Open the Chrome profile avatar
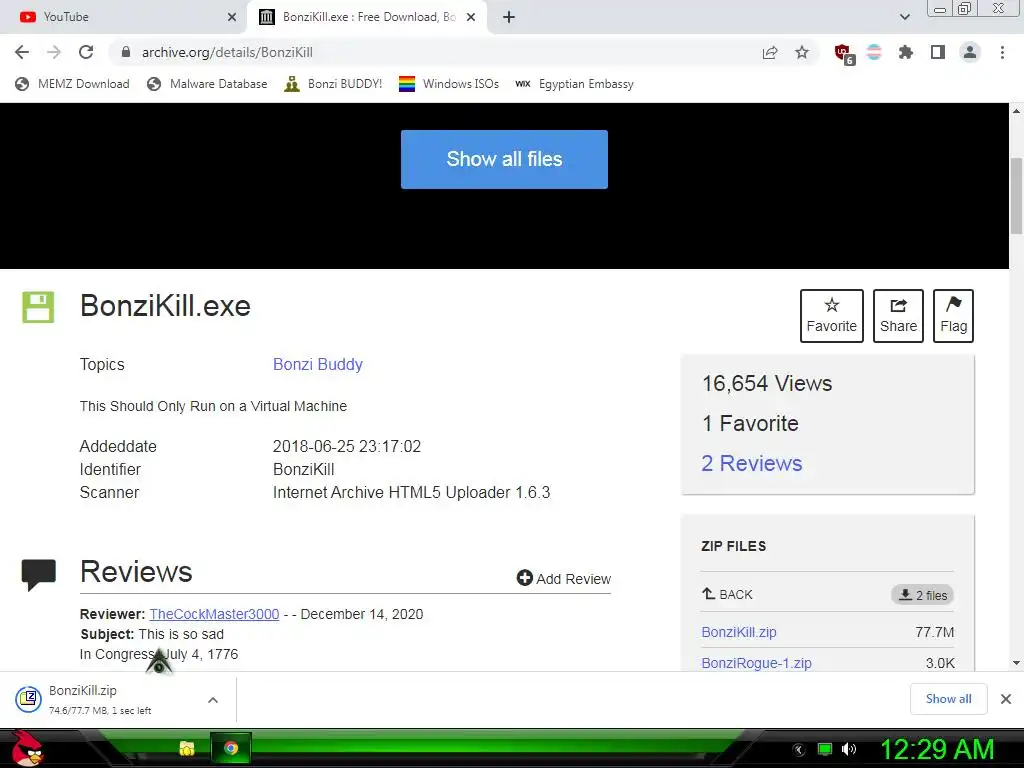 [x=970, y=52]
